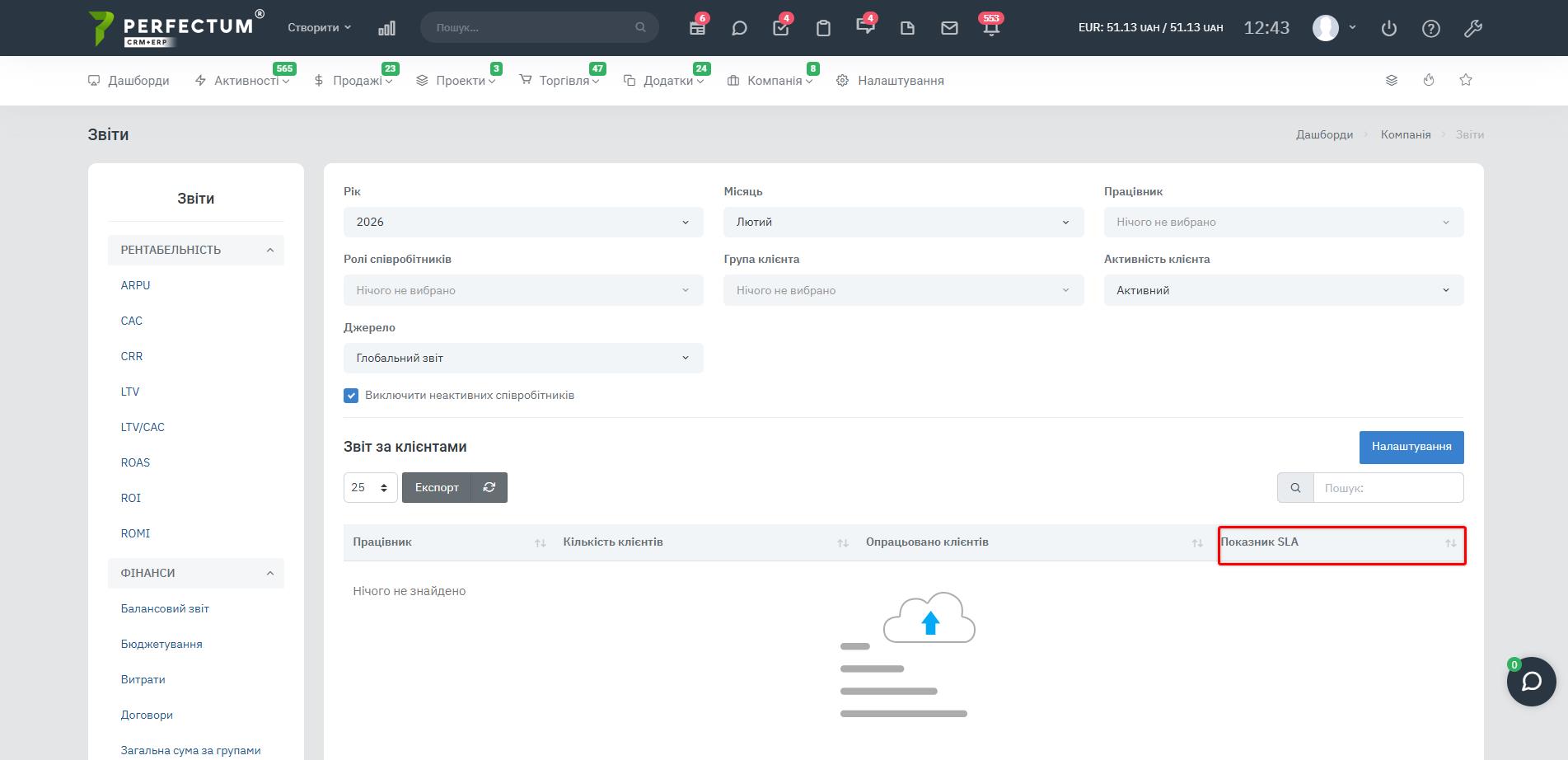This screenshot has width=1568, height=760.
Task: Click the star favorites icon
Action: 1466,80
